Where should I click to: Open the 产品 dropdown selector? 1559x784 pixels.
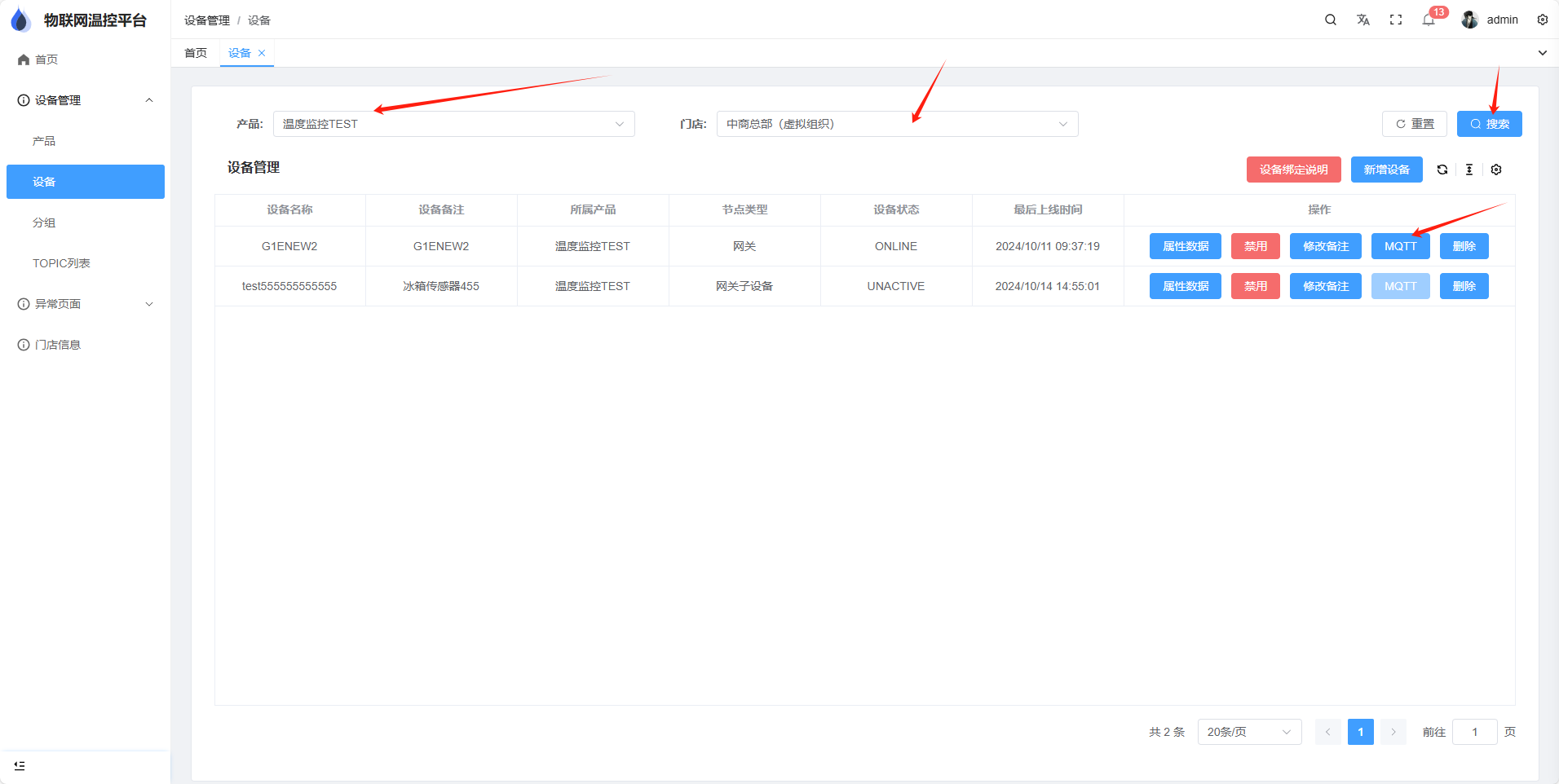[x=453, y=124]
